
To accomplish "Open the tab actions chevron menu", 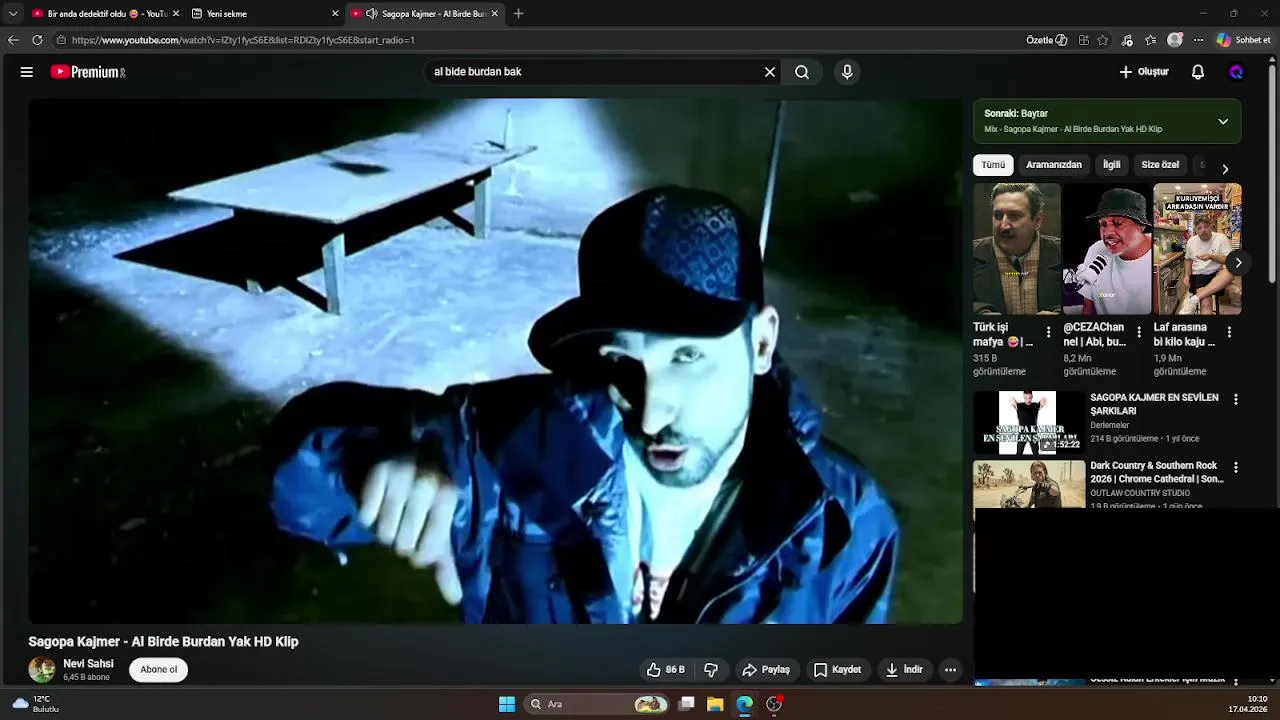I will [x=12, y=14].
